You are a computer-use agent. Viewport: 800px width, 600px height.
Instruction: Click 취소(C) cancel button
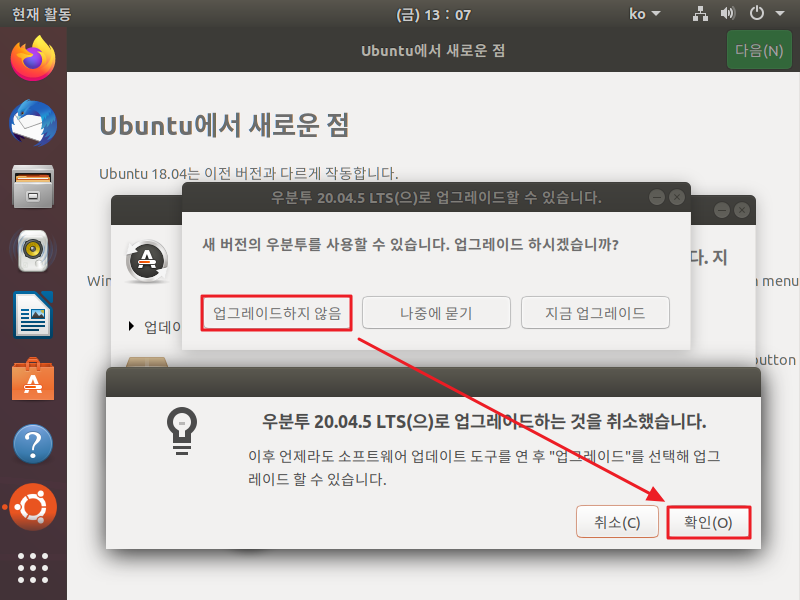click(617, 522)
